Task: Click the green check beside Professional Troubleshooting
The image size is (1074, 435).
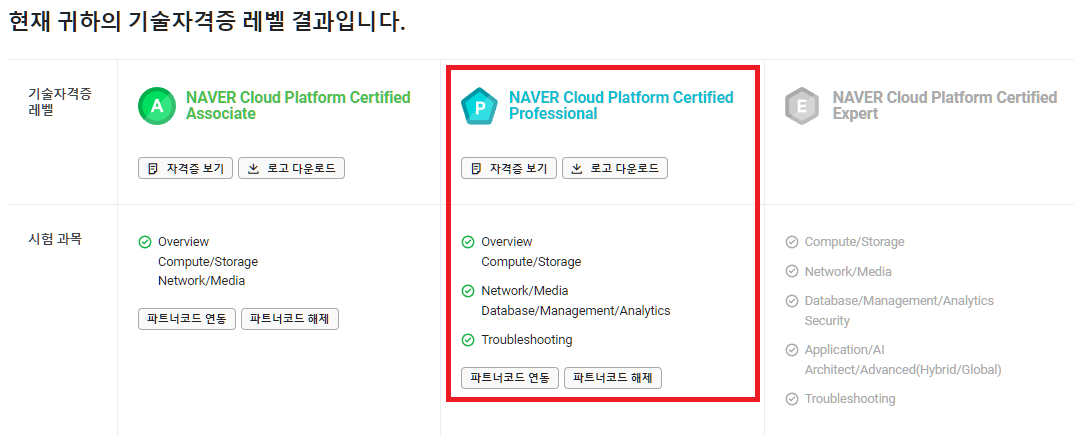Action: coord(468,340)
